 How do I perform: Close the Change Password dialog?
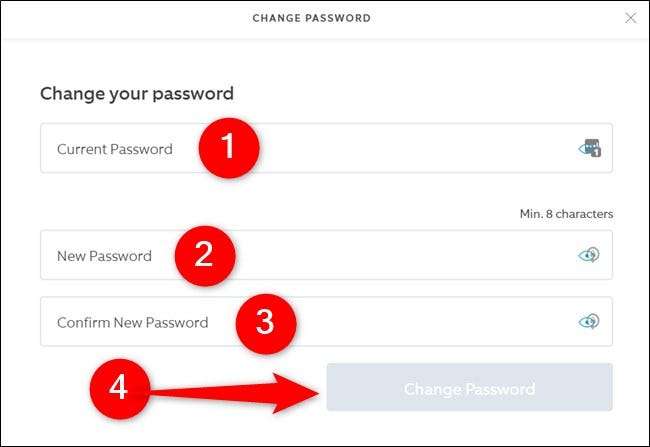630,18
